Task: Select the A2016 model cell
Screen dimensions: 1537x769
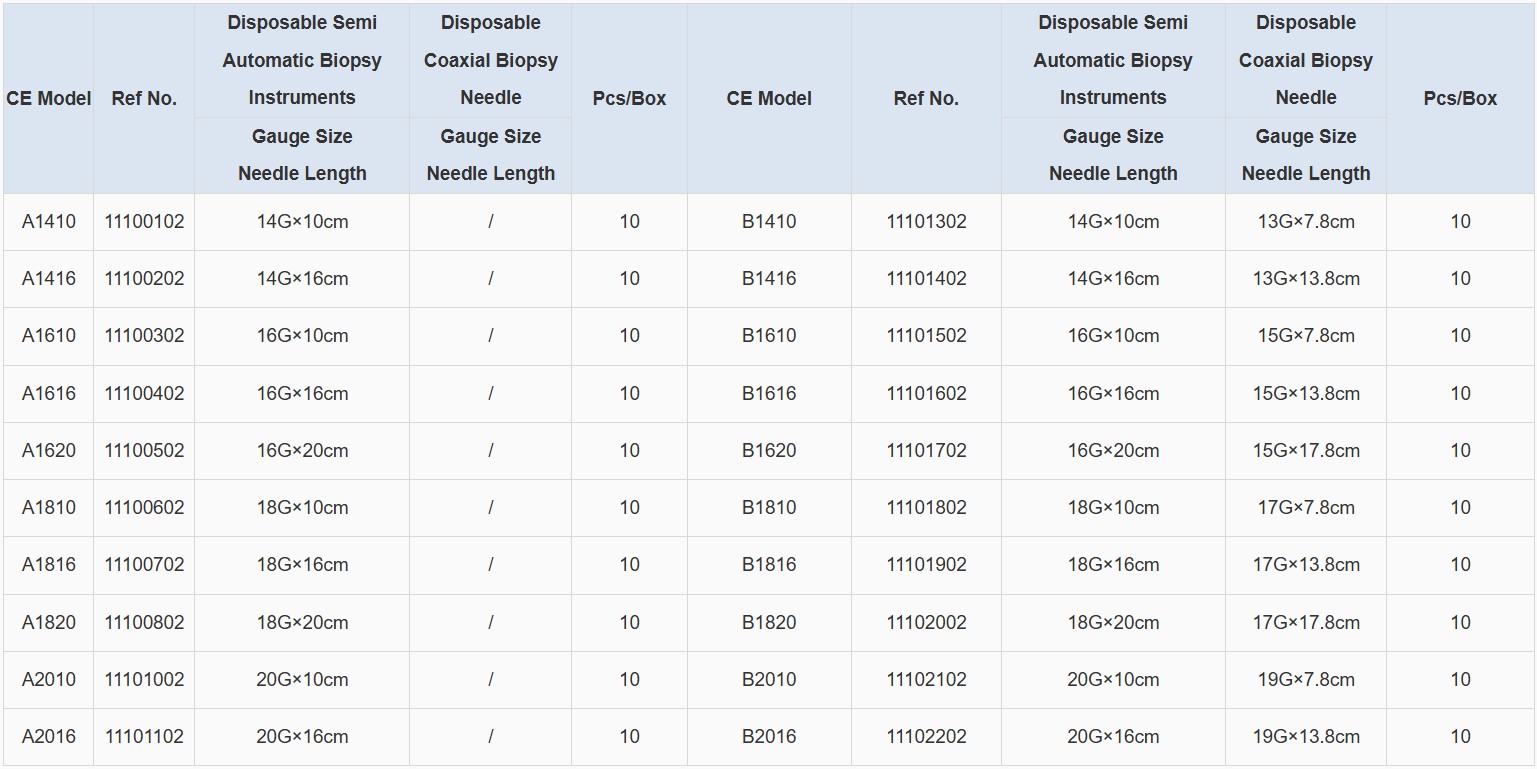Action: pyautogui.click(x=49, y=737)
